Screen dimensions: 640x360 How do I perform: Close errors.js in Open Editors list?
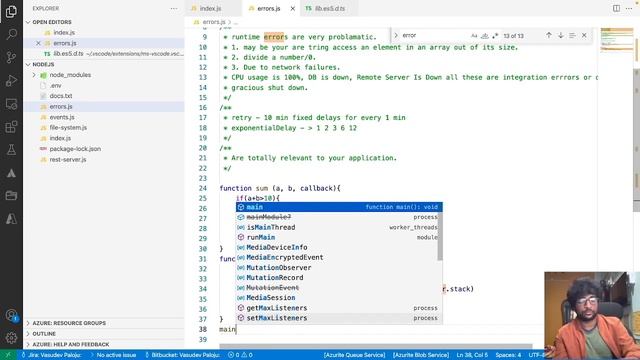pos(38,43)
